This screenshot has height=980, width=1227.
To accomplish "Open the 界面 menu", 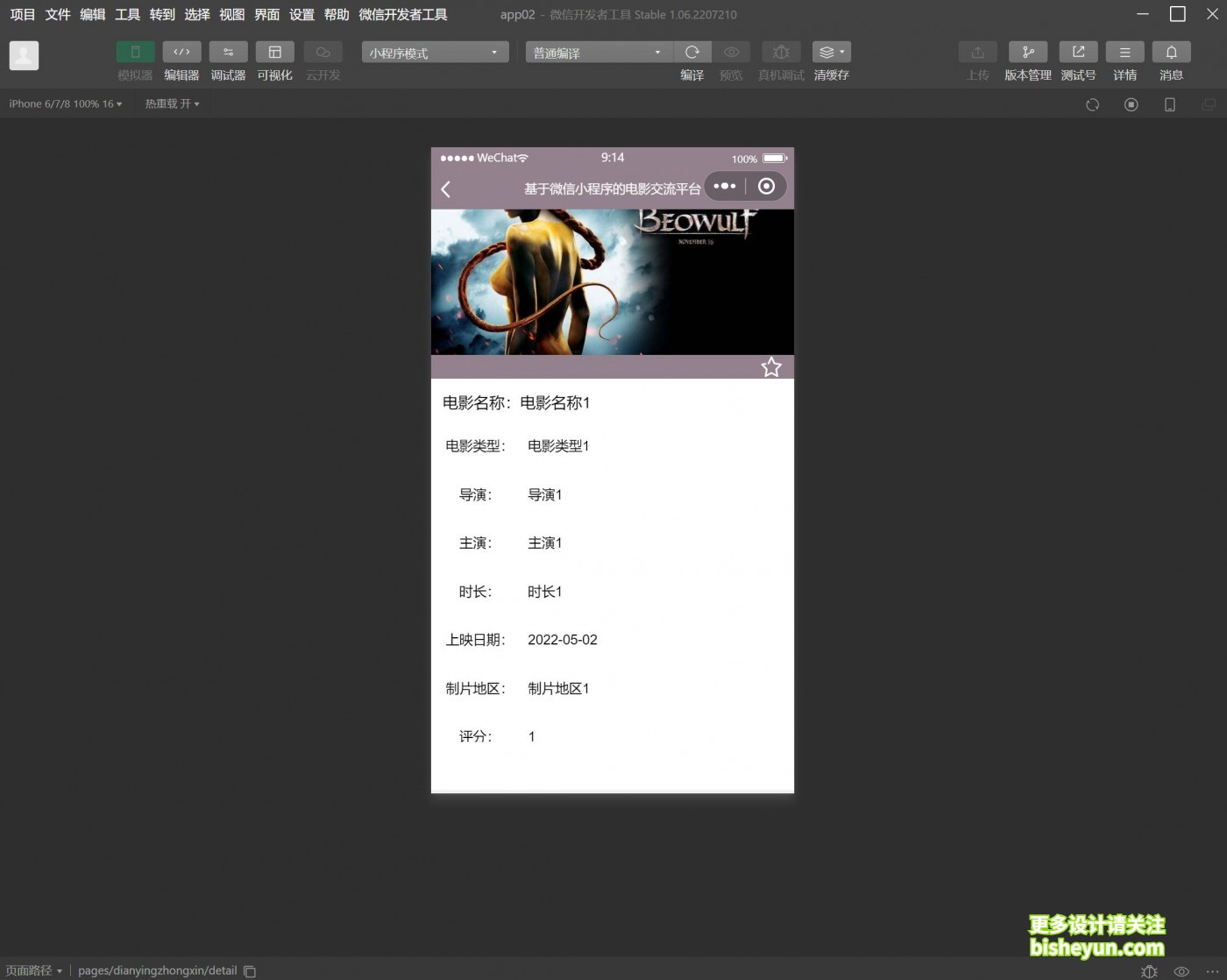I will click(267, 15).
